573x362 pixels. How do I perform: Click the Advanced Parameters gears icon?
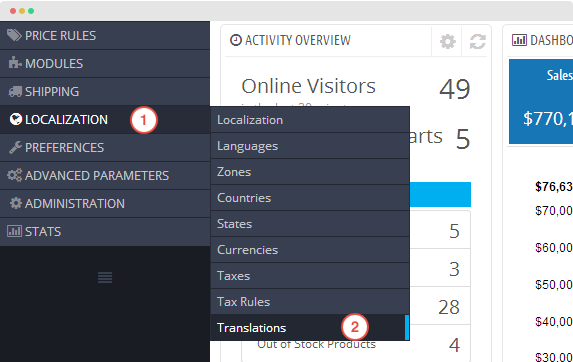[15, 175]
